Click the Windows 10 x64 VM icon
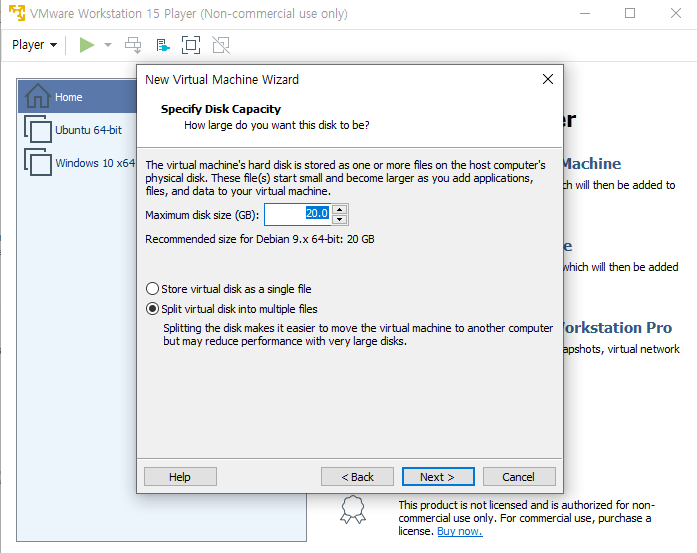 38,162
